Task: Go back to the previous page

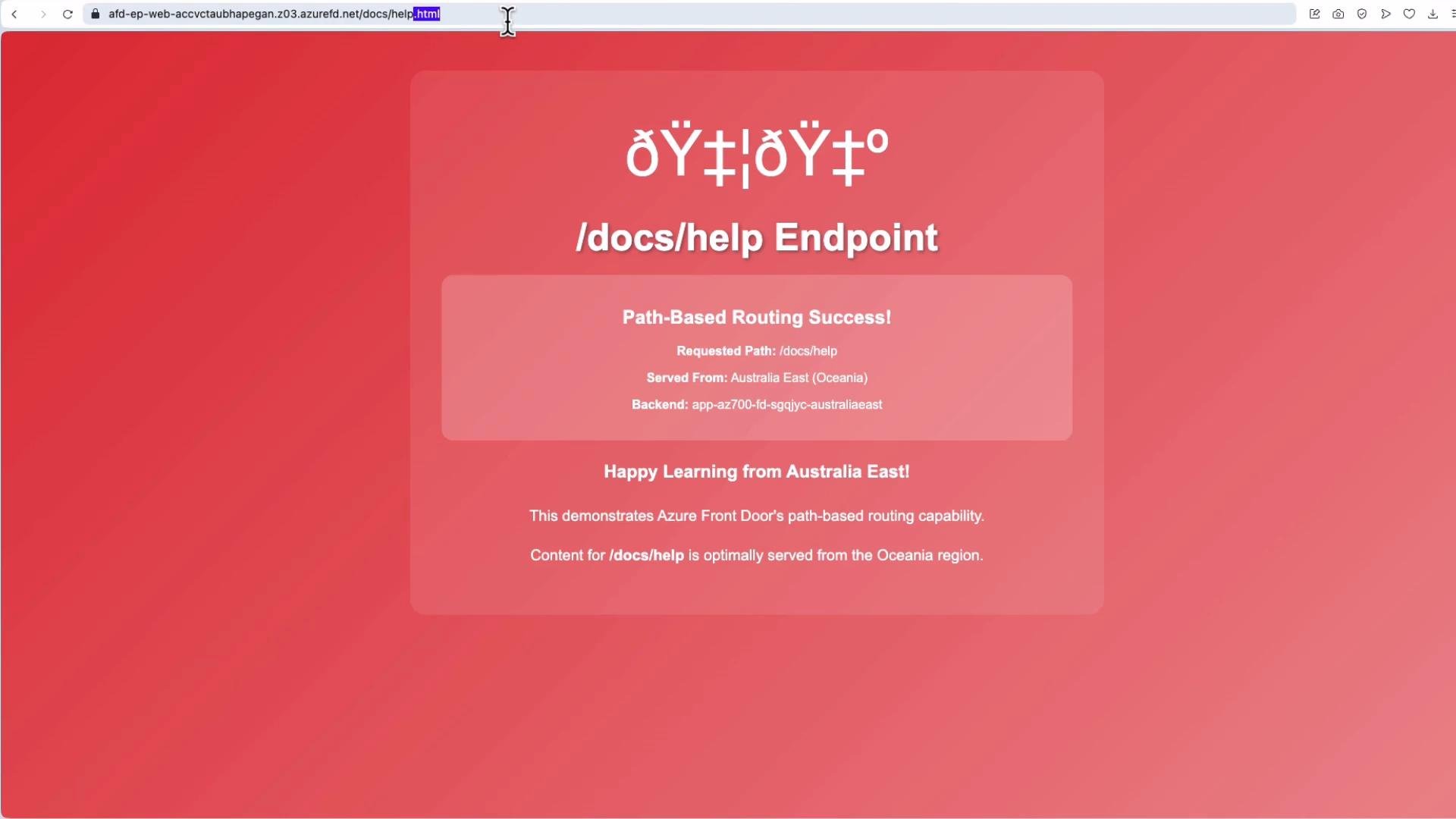Action: pos(14,14)
